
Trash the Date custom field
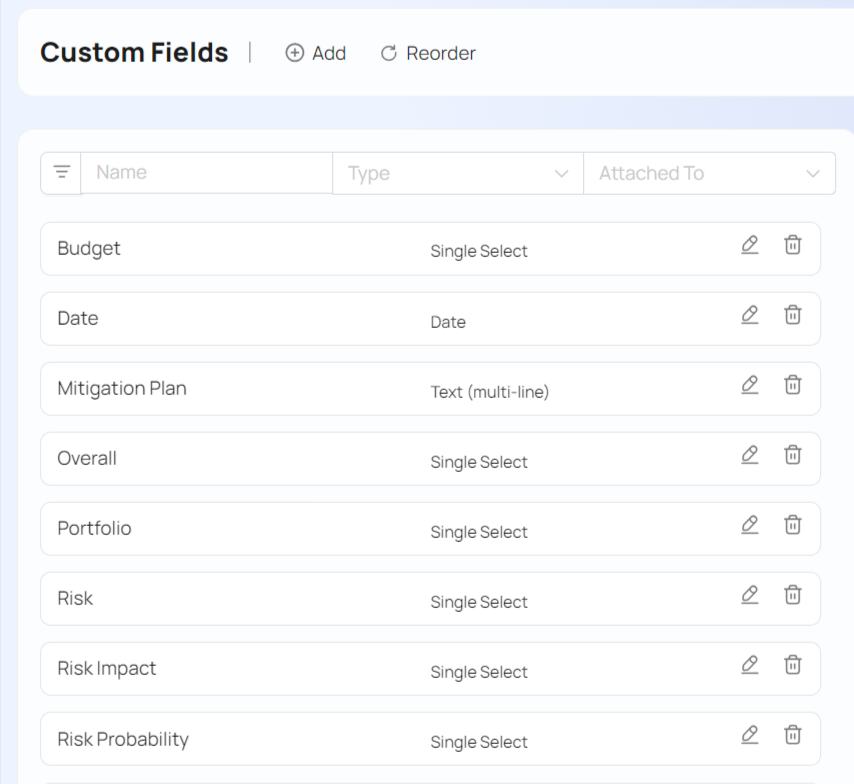(x=792, y=315)
